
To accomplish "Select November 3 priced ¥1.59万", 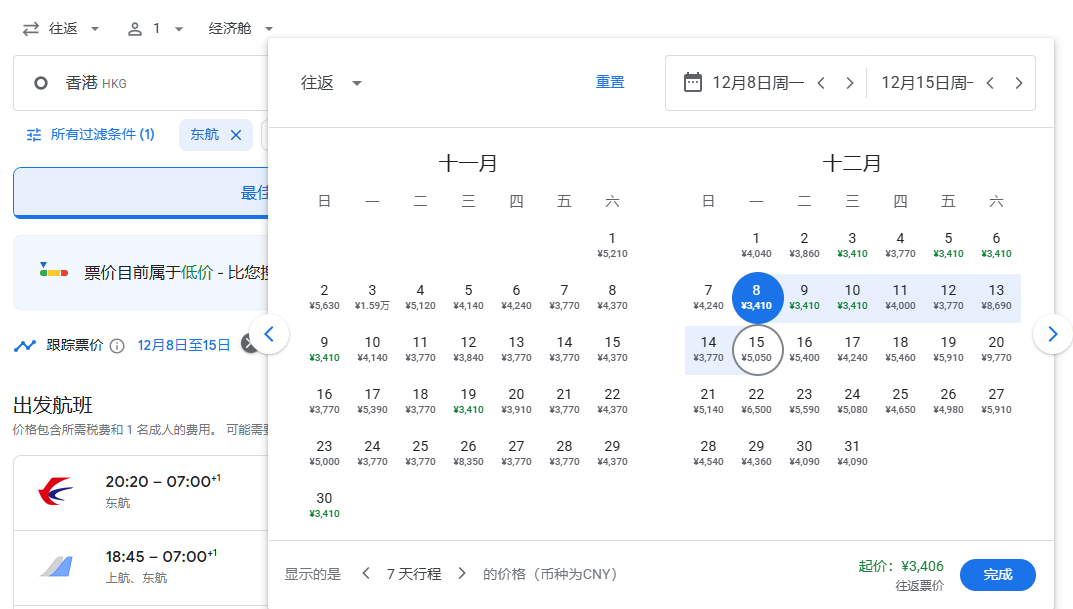I will (x=372, y=297).
